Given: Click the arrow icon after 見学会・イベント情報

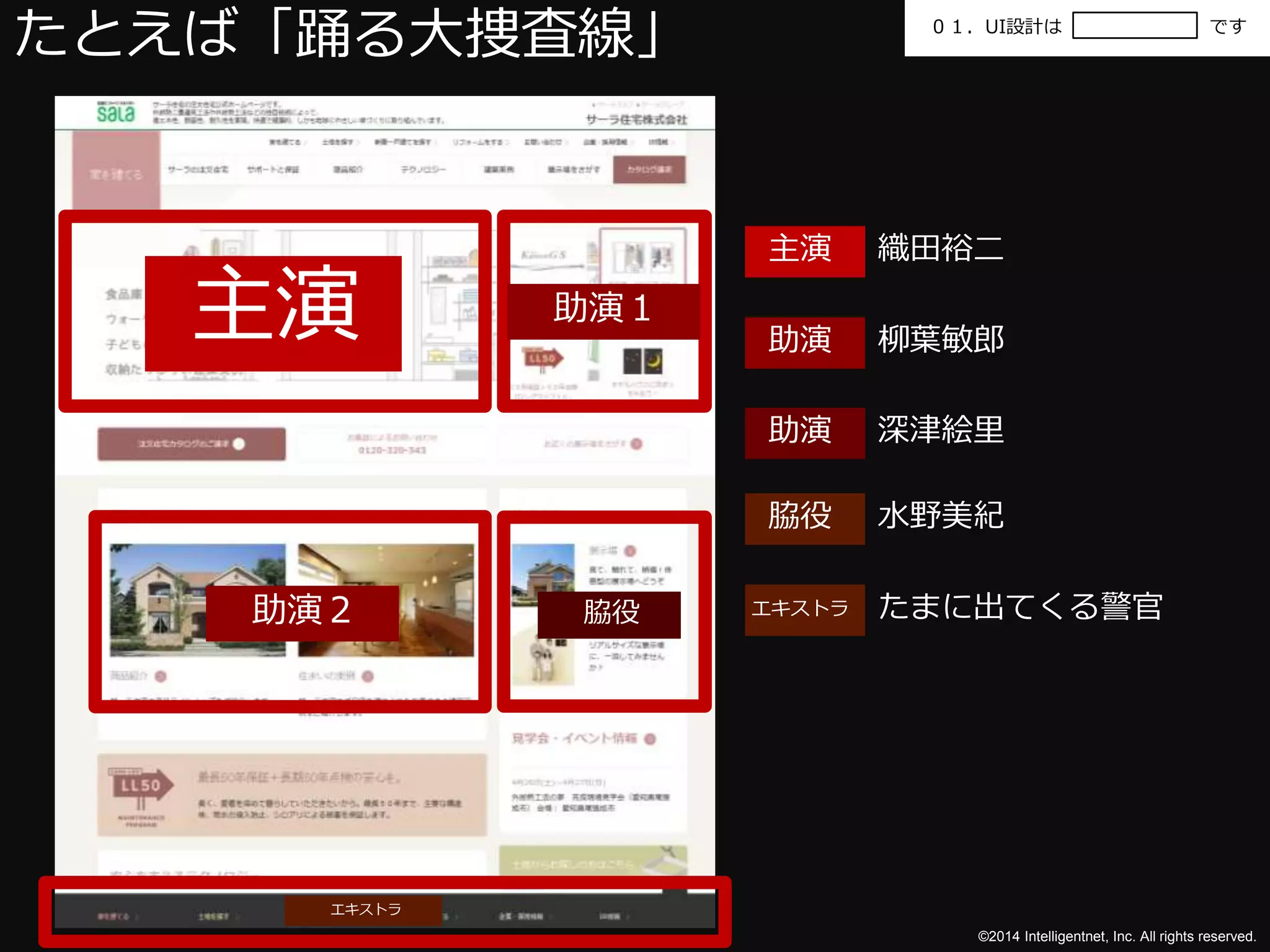Looking at the screenshot, I should pyautogui.click(x=650, y=739).
